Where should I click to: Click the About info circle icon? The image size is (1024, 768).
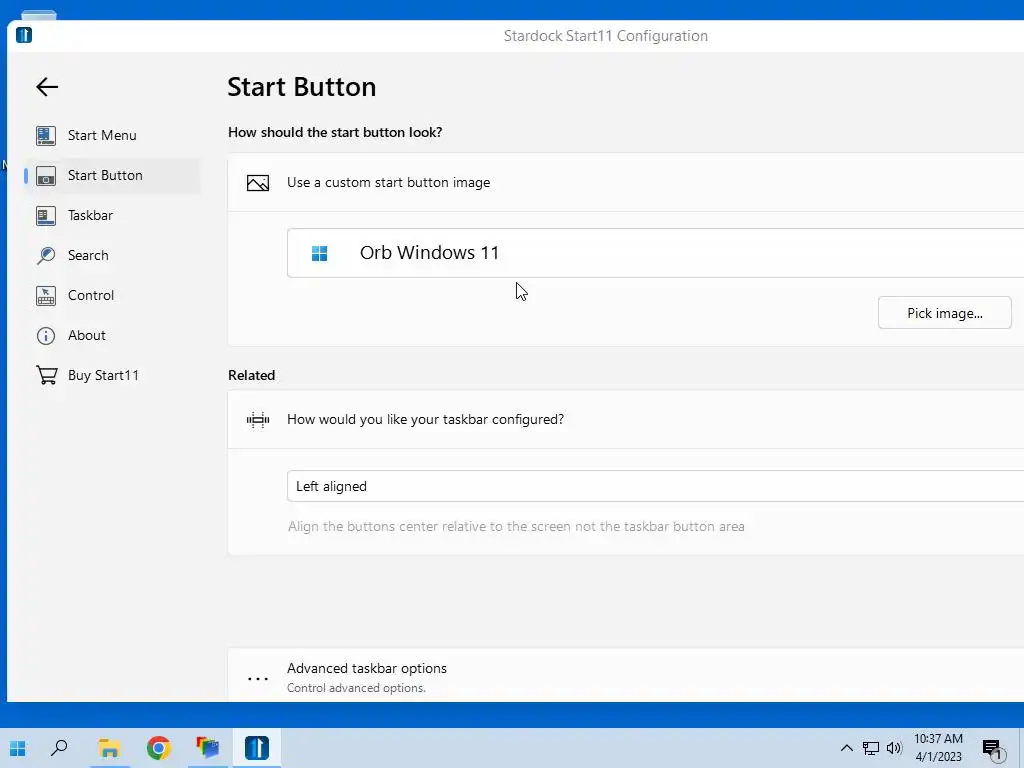tap(46, 336)
